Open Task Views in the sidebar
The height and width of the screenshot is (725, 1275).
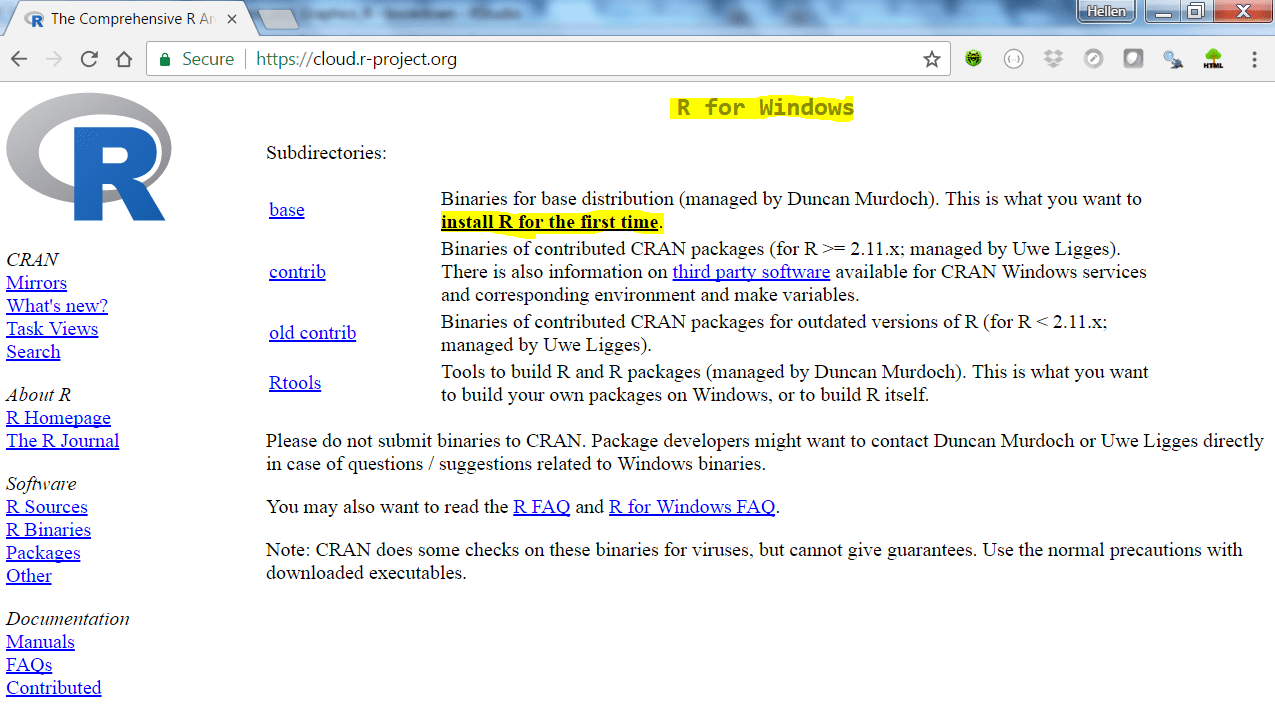[52, 329]
